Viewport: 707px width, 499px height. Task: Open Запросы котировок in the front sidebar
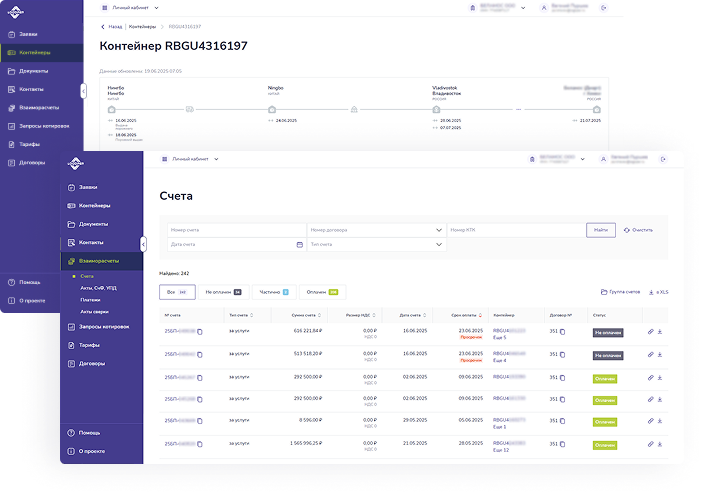point(104,326)
